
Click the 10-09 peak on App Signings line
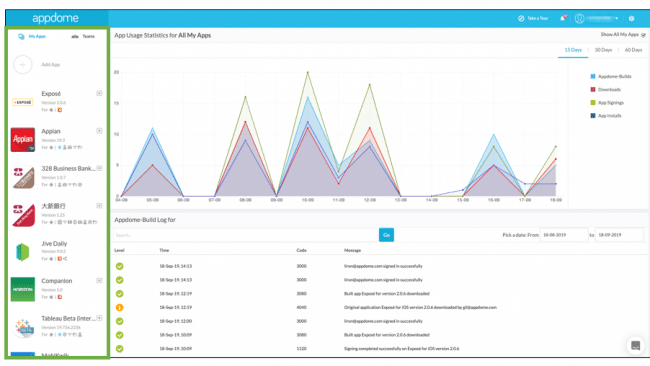click(x=308, y=73)
